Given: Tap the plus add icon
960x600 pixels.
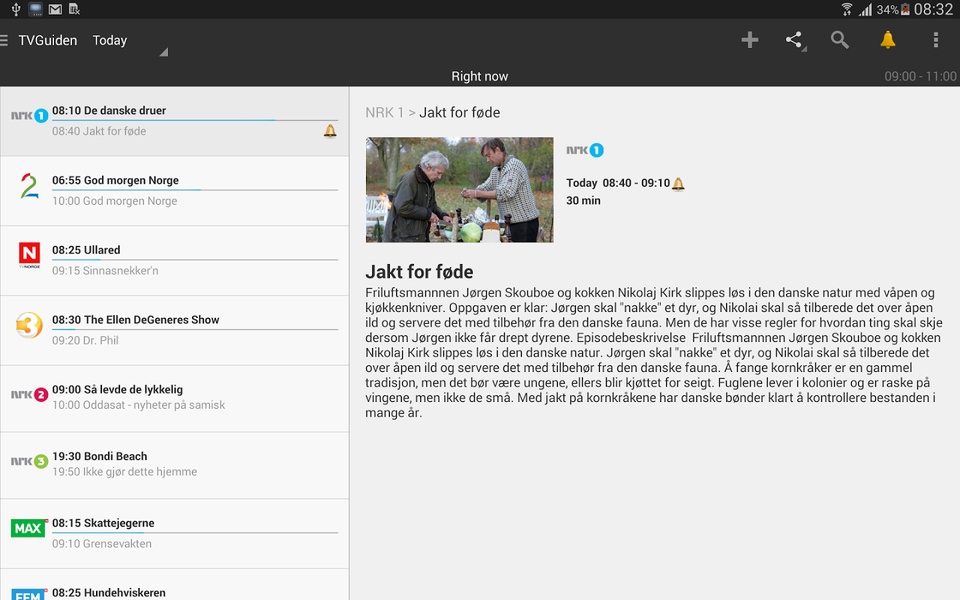Looking at the screenshot, I should 749,40.
